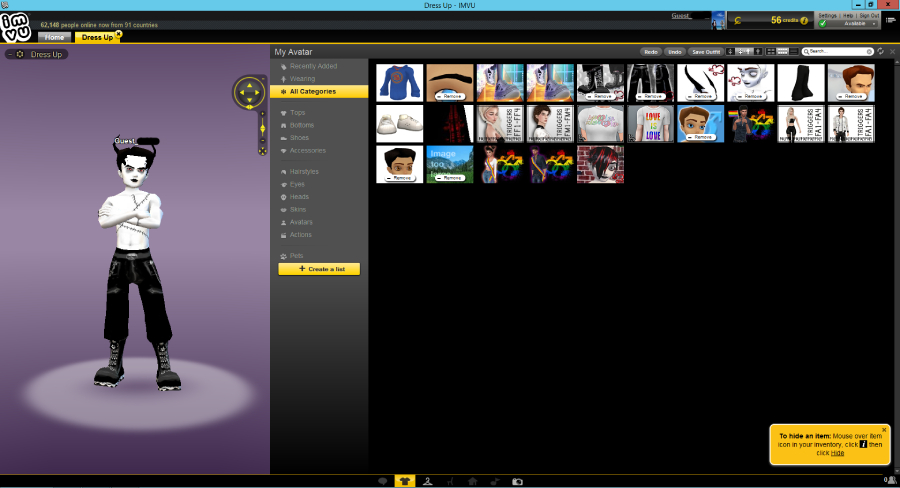The height and width of the screenshot is (488, 900).
Task: Close the Dress Up tab
Action: (x=119, y=34)
